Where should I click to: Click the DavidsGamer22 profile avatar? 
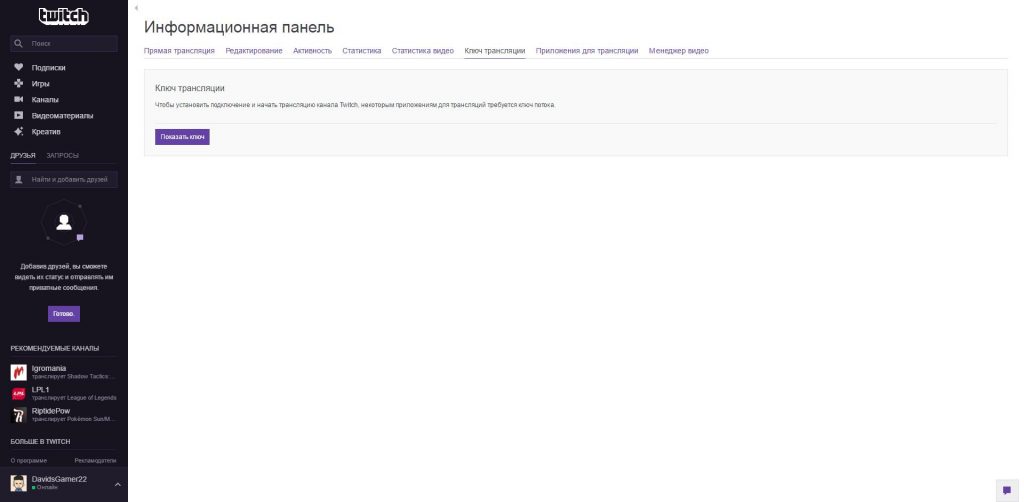coord(18,483)
